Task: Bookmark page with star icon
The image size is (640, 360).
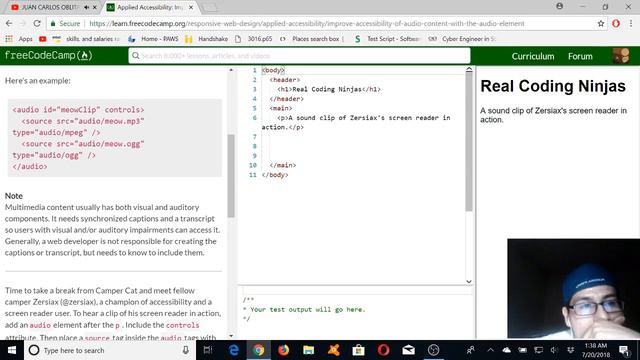Action: [601, 24]
